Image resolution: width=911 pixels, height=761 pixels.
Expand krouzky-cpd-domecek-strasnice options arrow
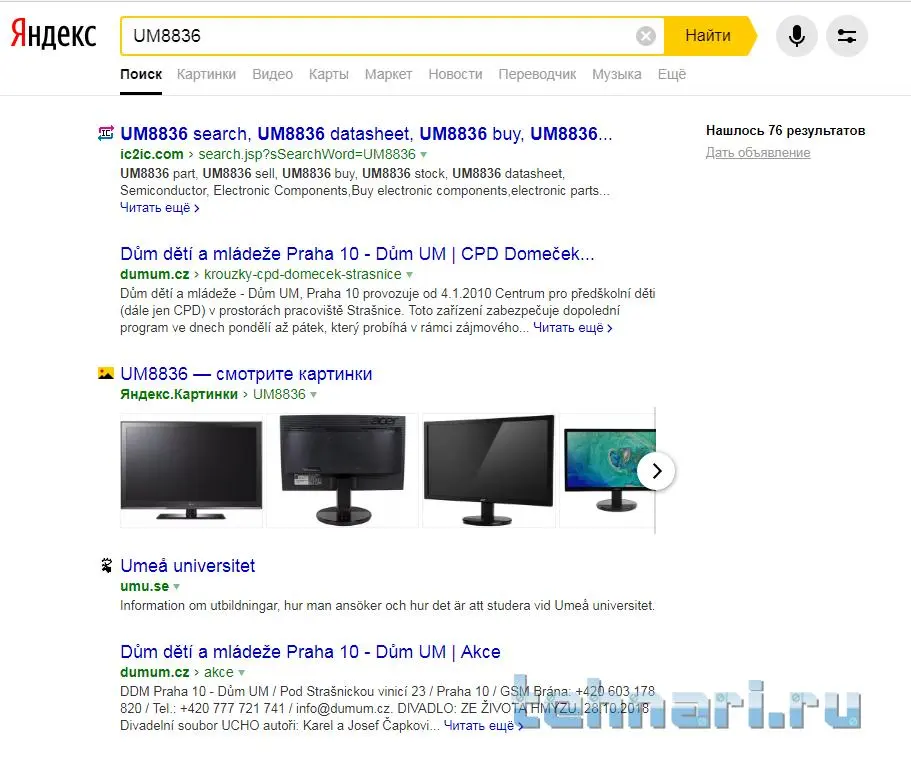(409, 275)
